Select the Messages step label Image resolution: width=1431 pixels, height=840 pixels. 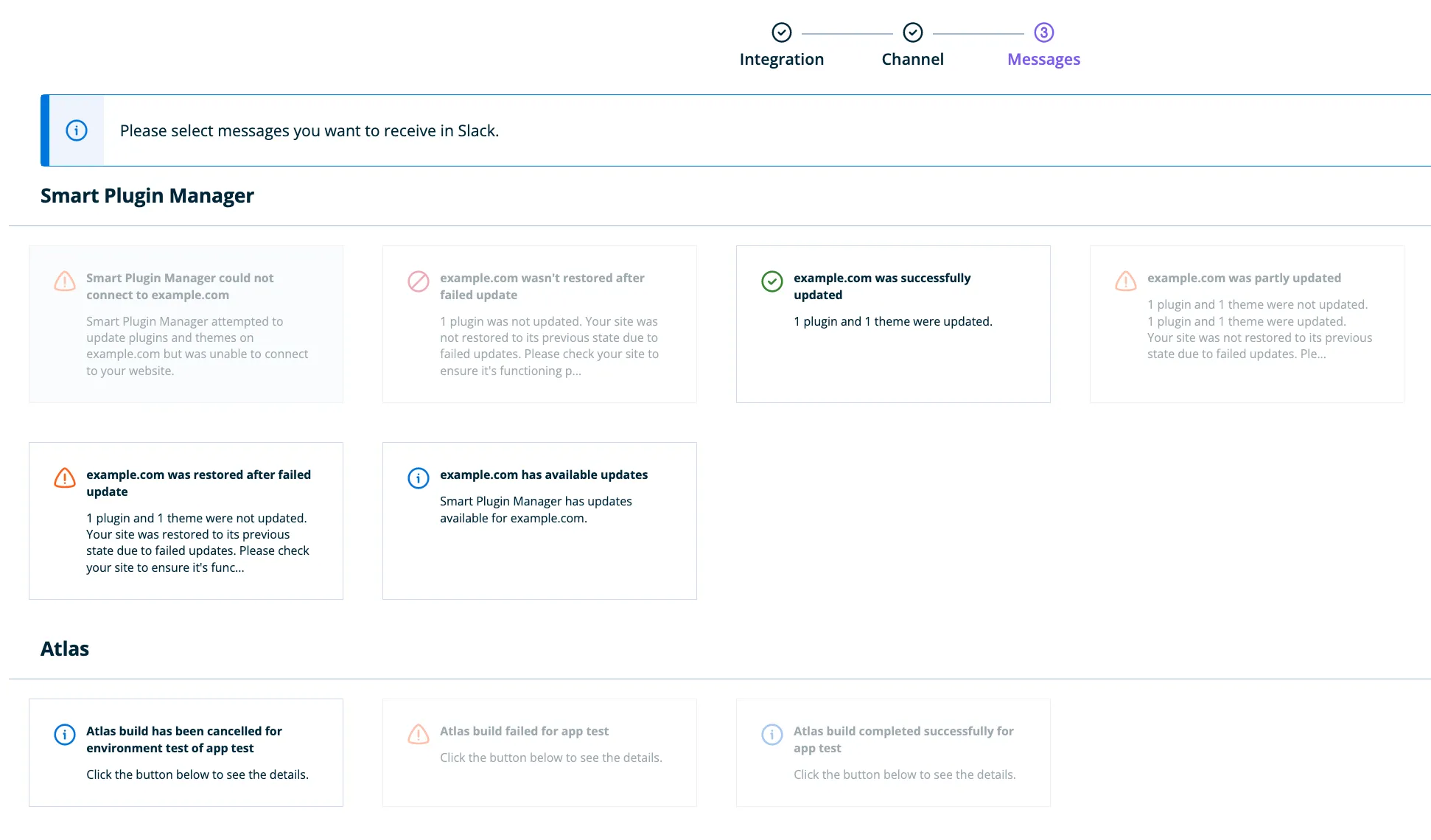click(1043, 59)
